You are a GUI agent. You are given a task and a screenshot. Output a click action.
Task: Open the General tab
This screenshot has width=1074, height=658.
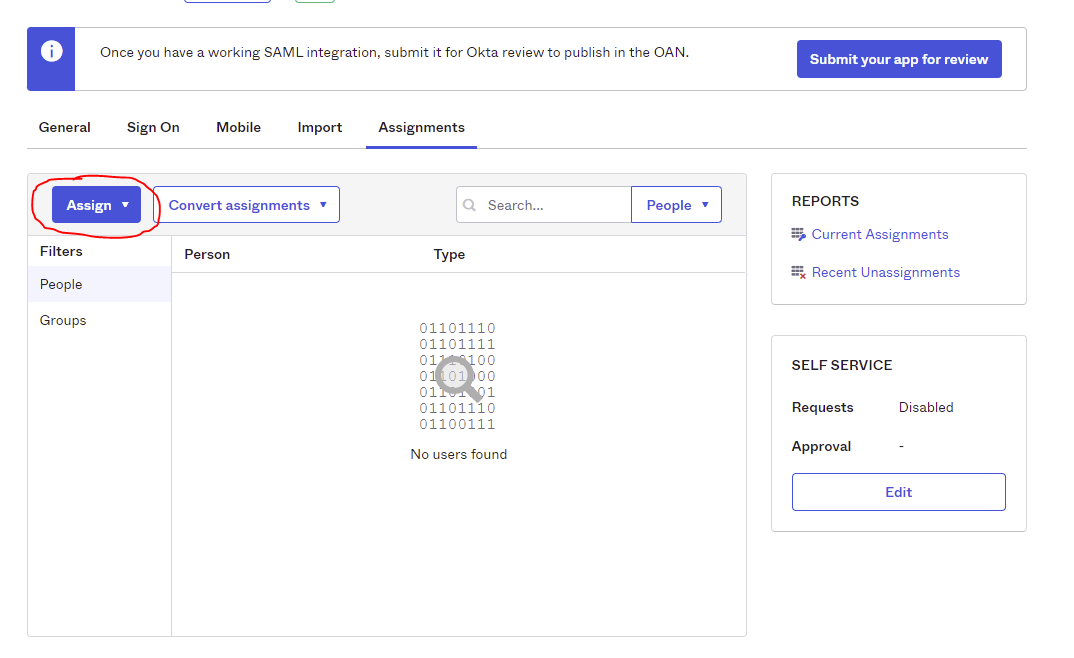[64, 127]
